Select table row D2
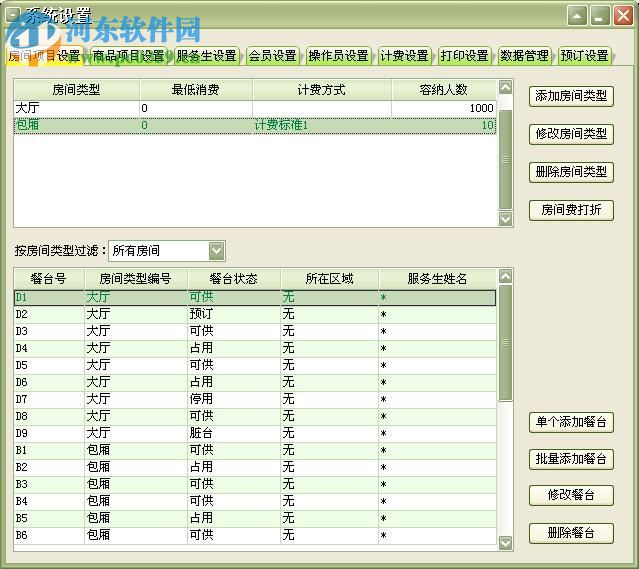Viewport: 639px width, 569px height. pos(255,315)
